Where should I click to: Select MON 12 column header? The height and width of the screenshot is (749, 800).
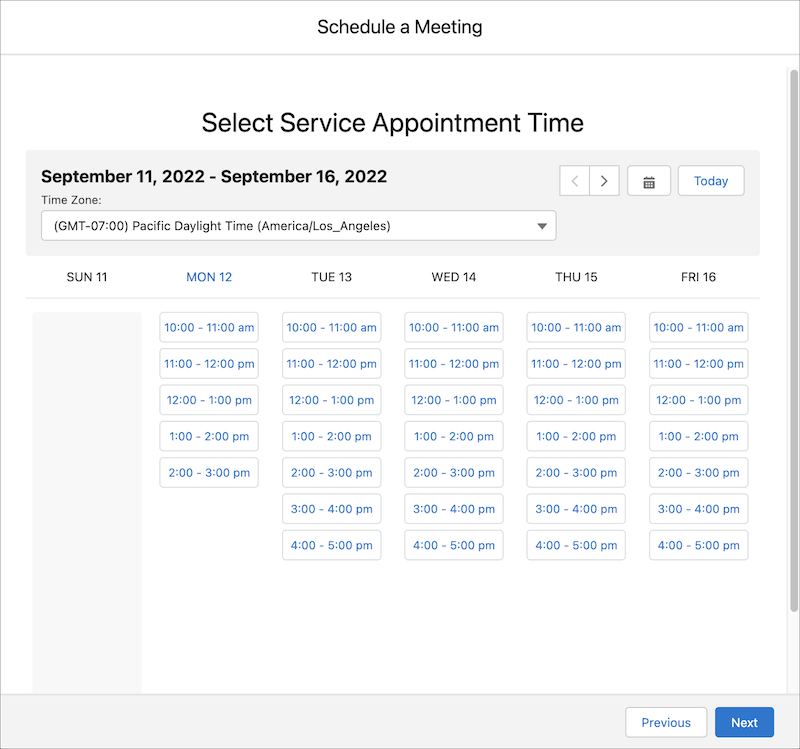coord(209,277)
